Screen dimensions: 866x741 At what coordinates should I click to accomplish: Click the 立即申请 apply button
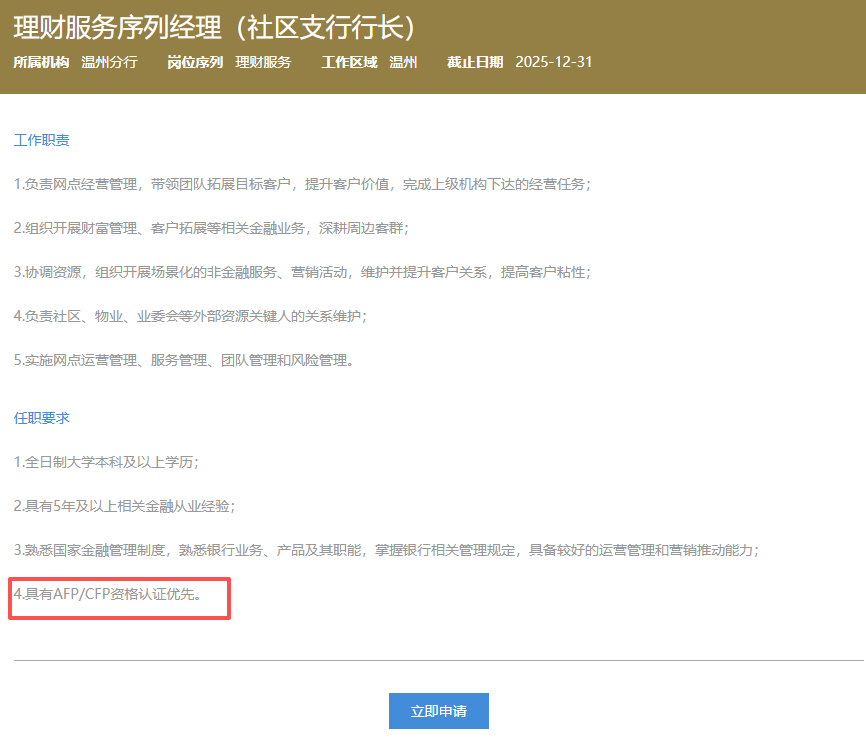point(439,711)
